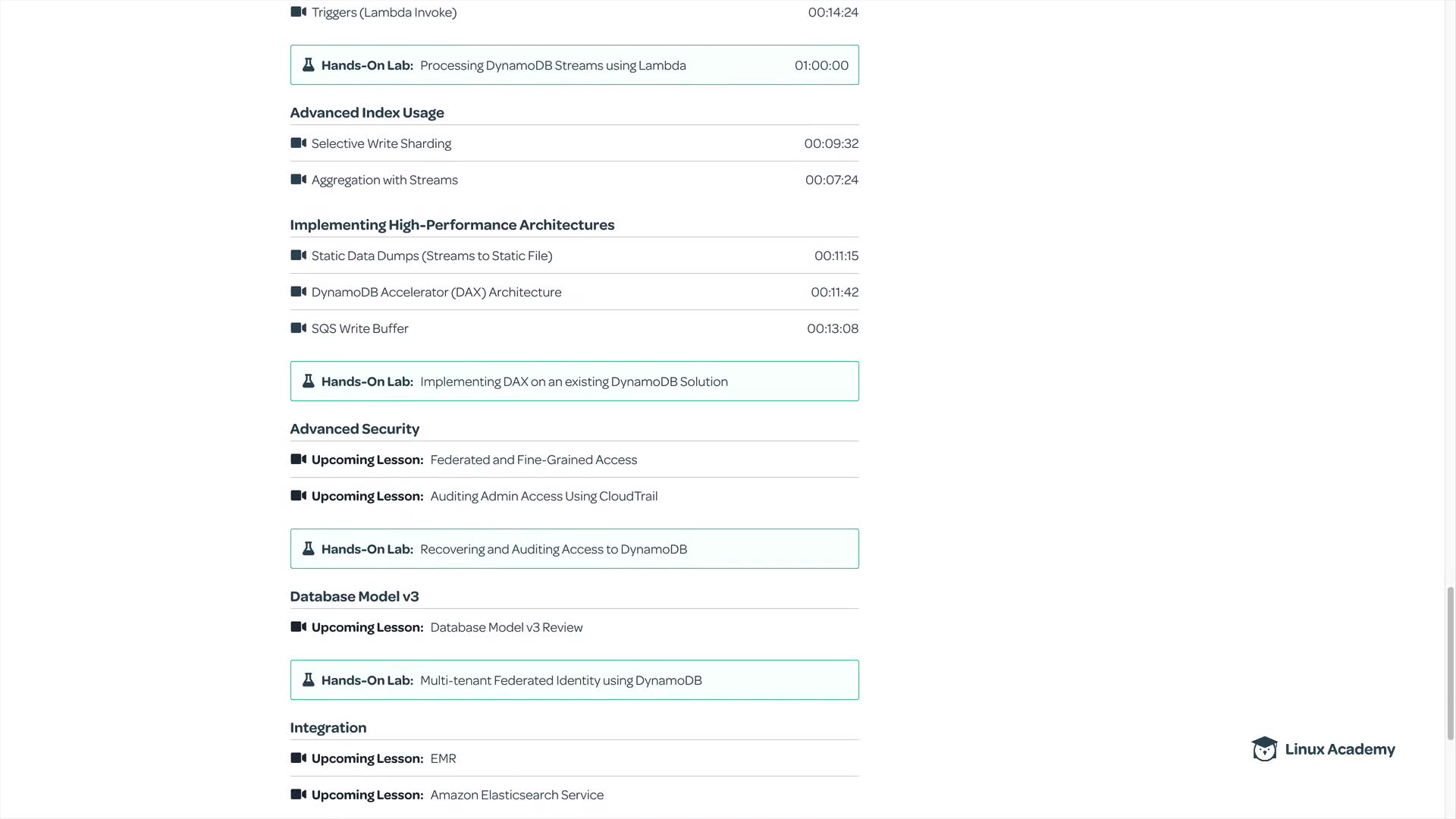Image resolution: width=1456 pixels, height=819 pixels.
Task: Open Triggers (Lambda Invoke) lesson
Action: coord(384,12)
